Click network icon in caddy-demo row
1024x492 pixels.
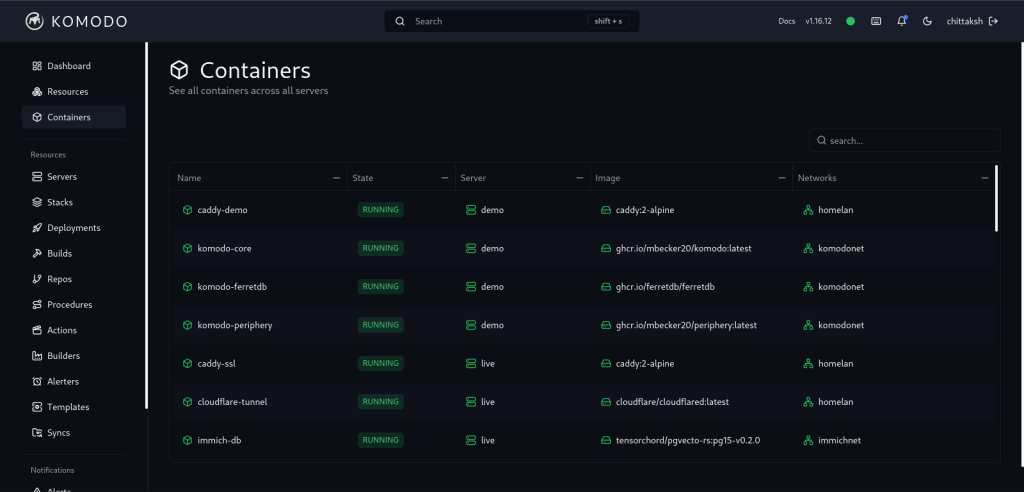pyautogui.click(x=808, y=210)
